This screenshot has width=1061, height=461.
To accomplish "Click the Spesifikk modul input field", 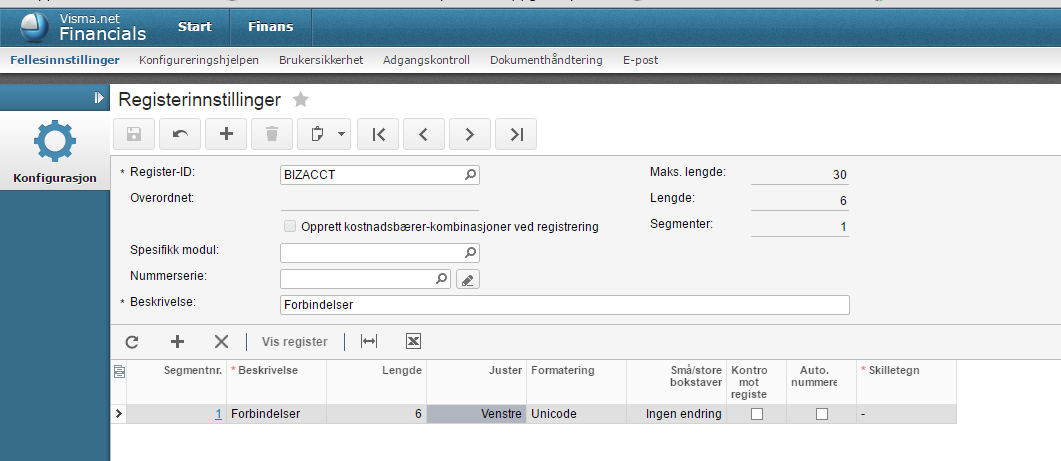I will click(x=380, y=253).
